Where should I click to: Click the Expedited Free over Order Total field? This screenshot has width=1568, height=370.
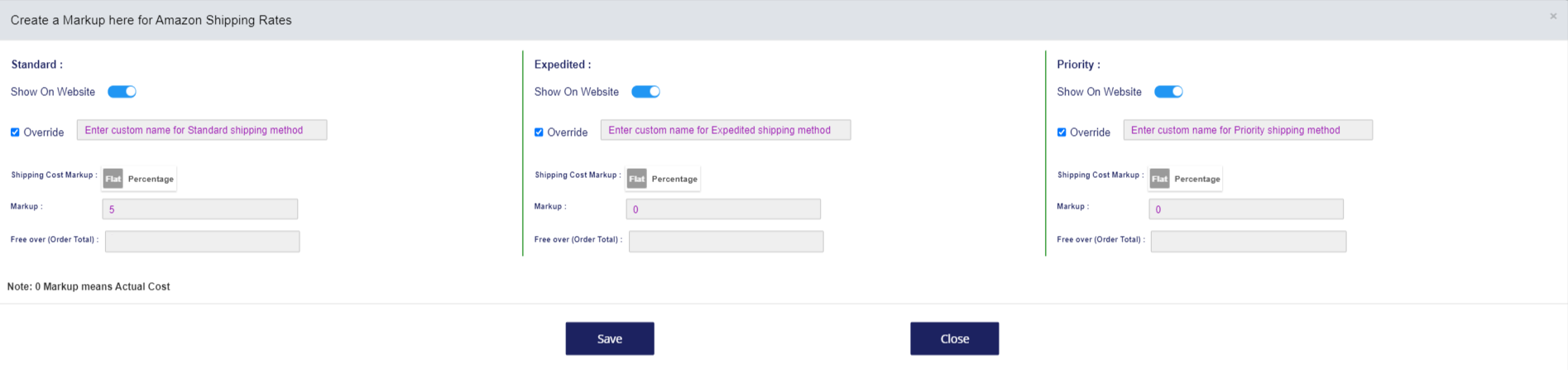pyautogui.click(x=726, y=242)
